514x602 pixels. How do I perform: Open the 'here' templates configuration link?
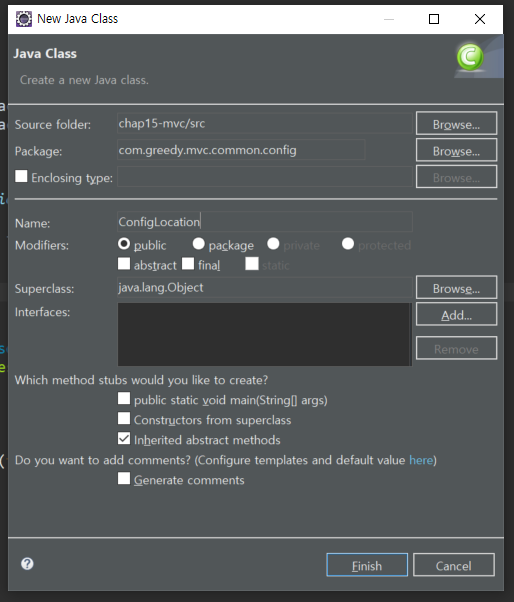pos(421,460)
